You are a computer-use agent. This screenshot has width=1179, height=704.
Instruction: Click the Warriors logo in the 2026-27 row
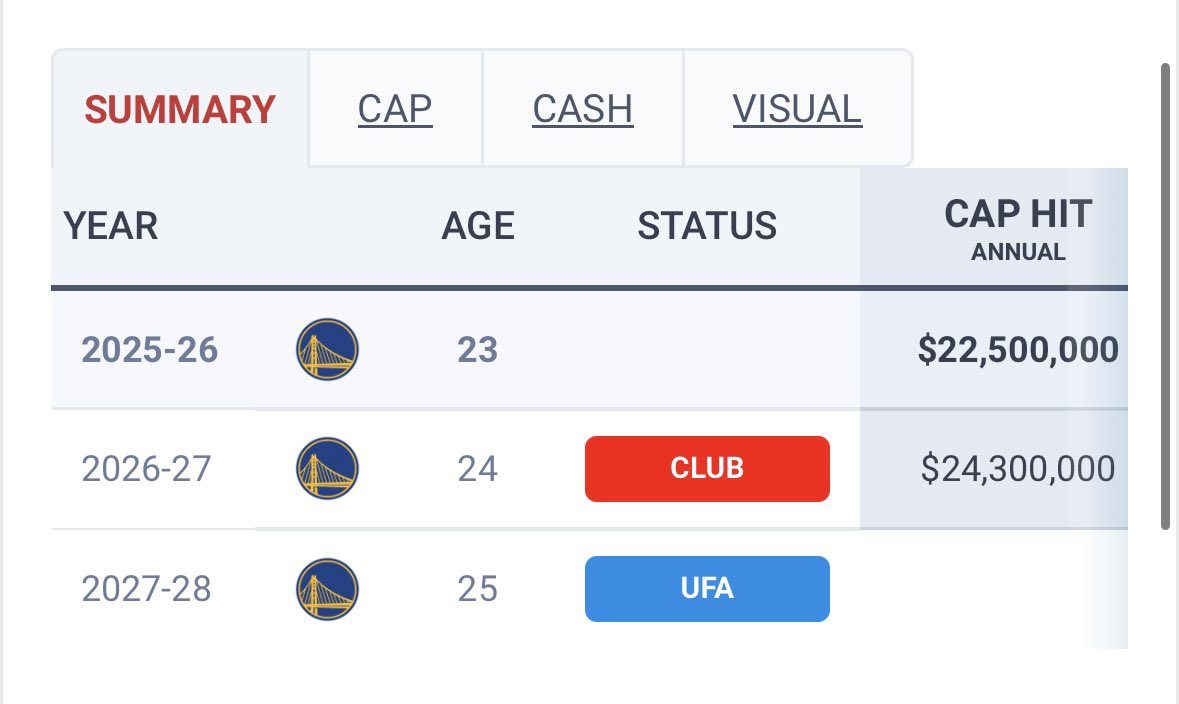click(x=327, y=469)
